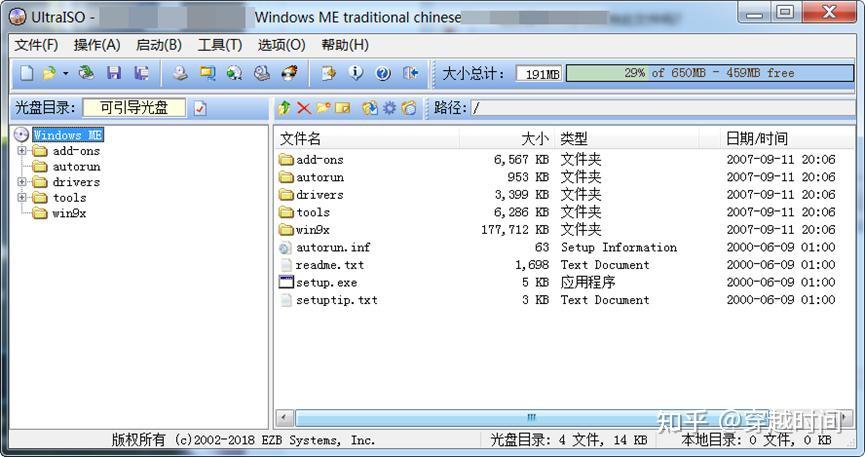Click the disc with green arrow convert icon
The width and height of the screenshot is (865, 457).
234,73
